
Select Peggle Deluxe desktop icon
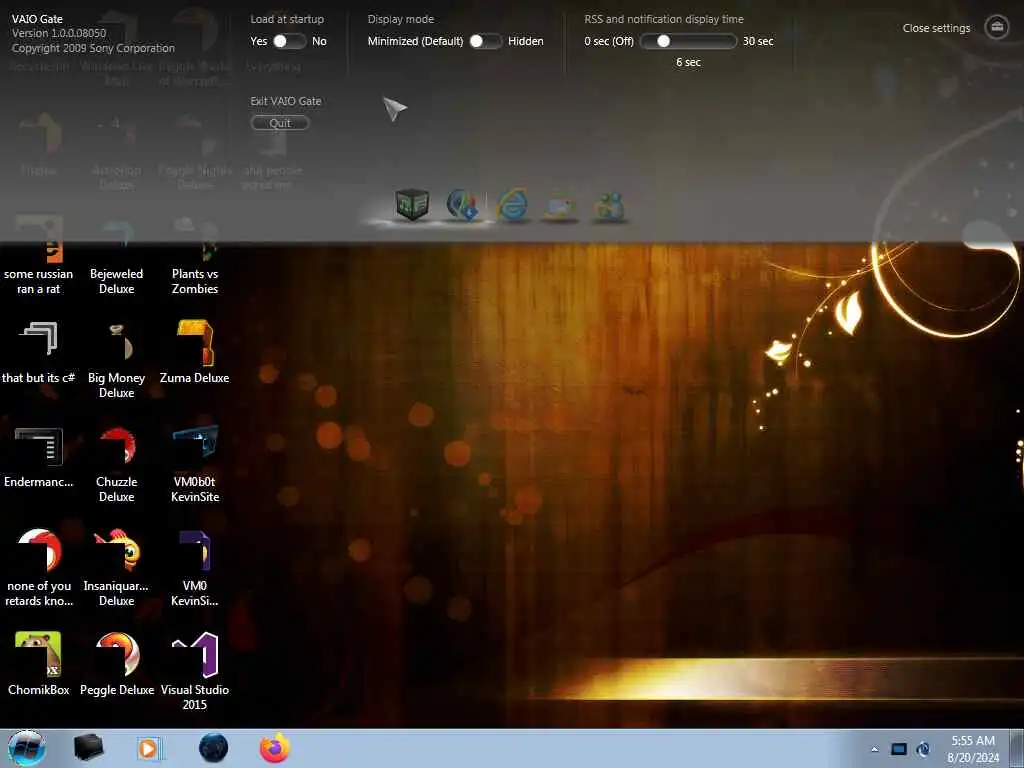pyautogui.click(x=116, y=664)
